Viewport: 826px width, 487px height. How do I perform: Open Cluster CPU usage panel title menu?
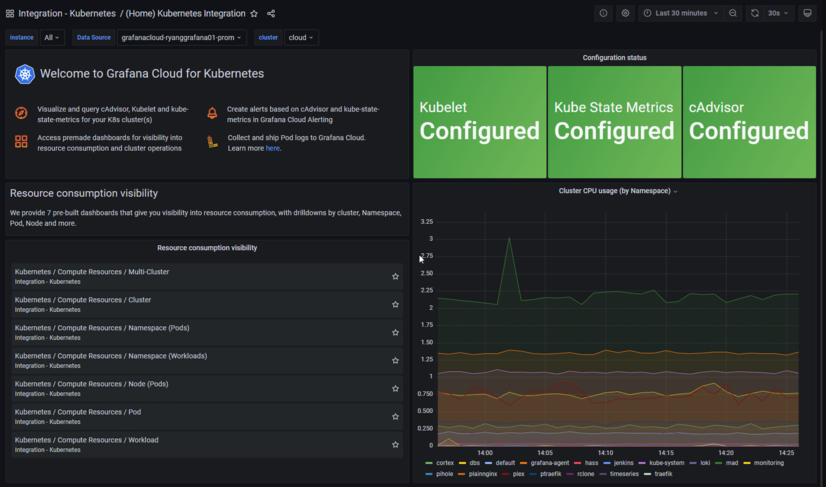tap(617, 190)
